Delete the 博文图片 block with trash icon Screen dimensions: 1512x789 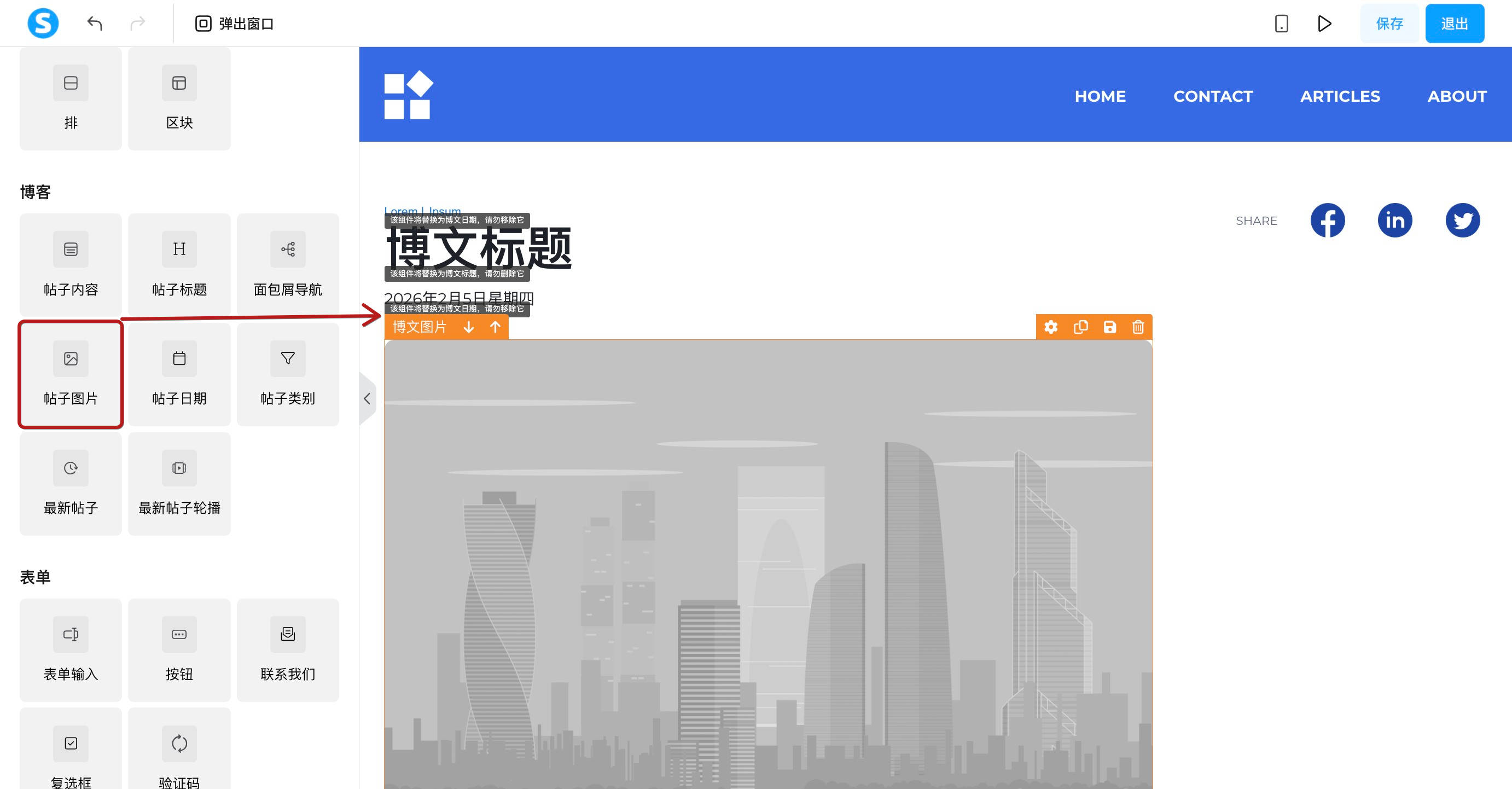click(1137, 327)
